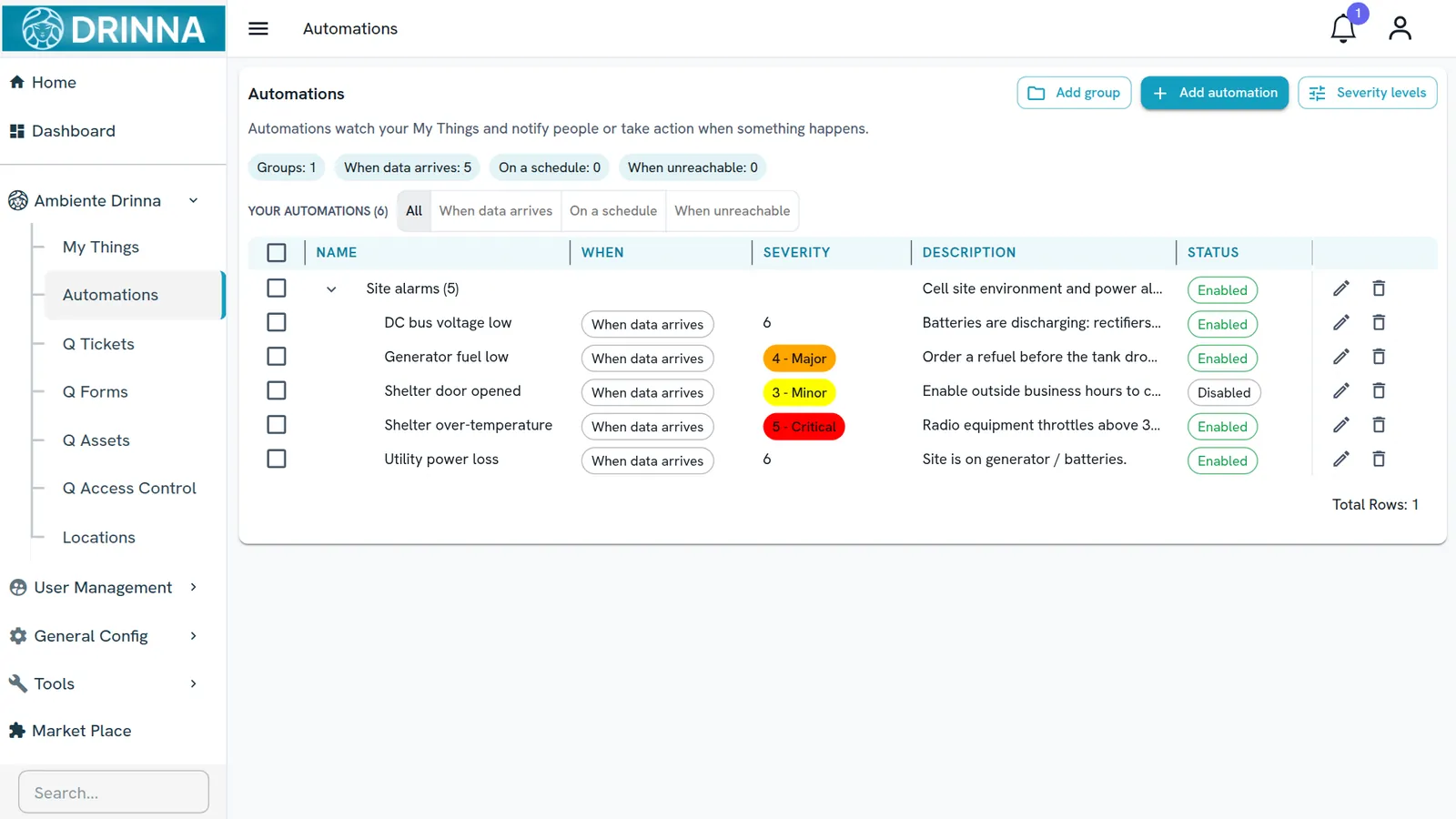Screen dimensions: 1456x819
Task: Switch to the On a schedule tab
Action: (x=613, y=211)
